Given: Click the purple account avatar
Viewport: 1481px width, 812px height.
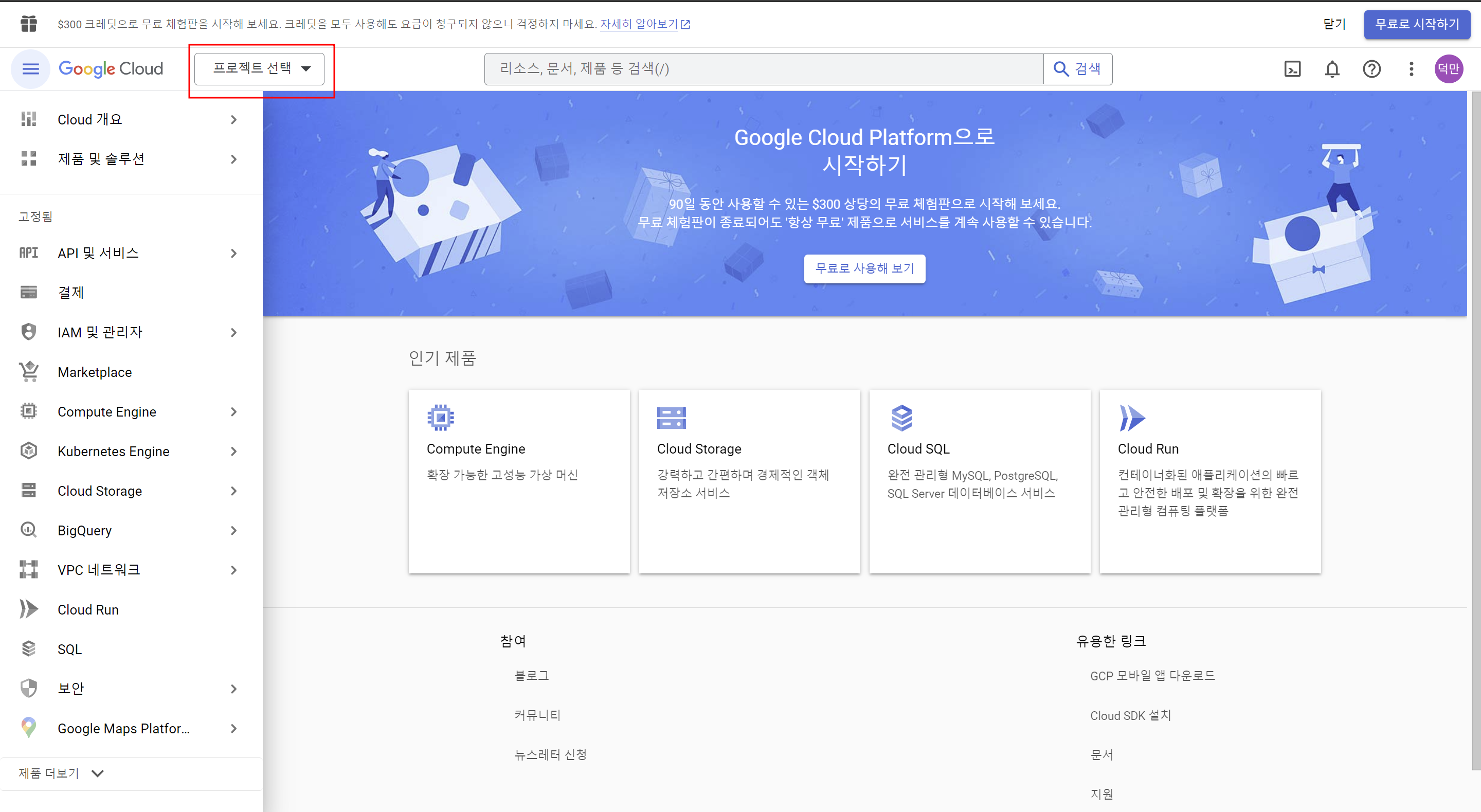Looking at the screenshot, I should [1448, 69].
